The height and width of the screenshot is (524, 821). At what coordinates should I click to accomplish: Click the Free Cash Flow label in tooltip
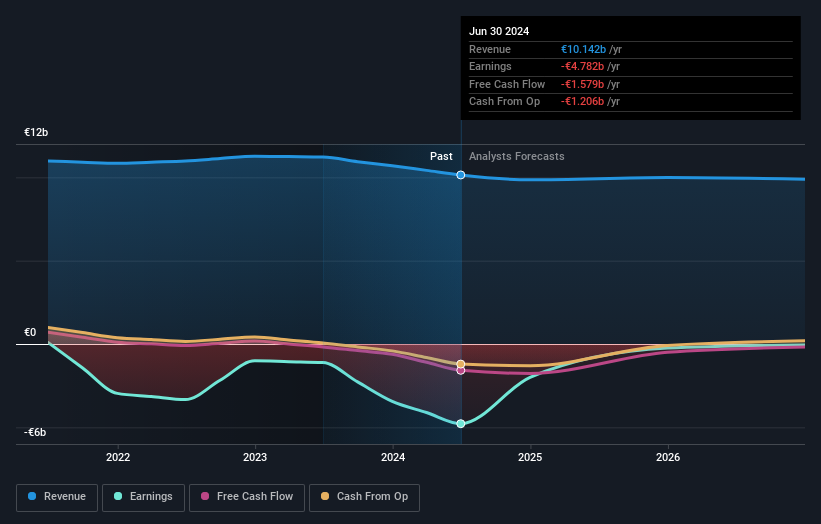(x=507, y=84)
